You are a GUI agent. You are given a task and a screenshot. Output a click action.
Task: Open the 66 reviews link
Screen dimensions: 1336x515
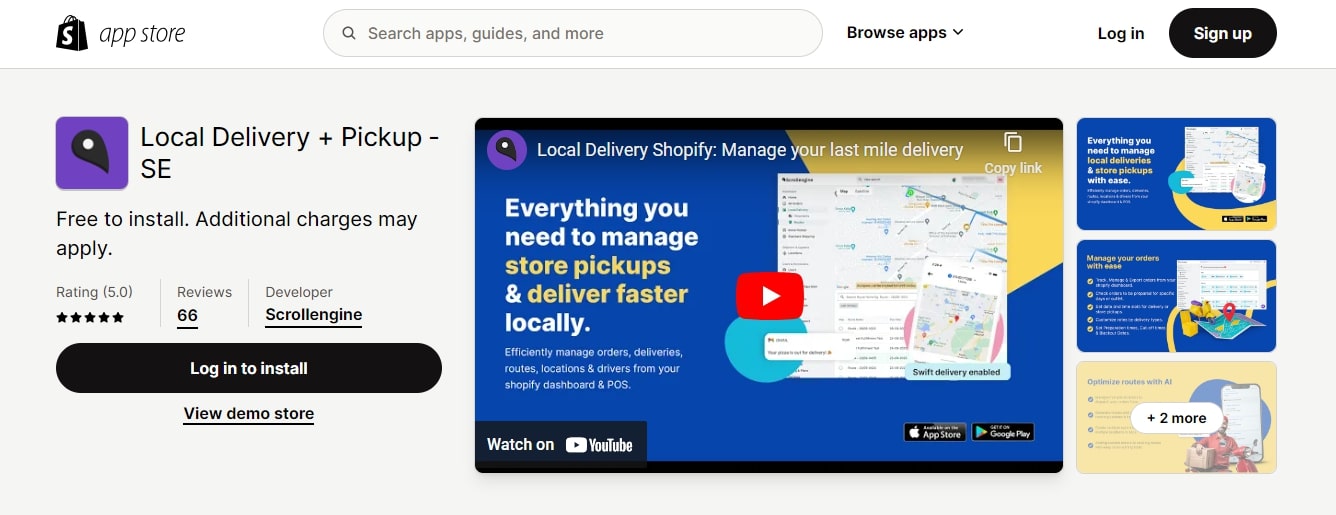[187, 316]
